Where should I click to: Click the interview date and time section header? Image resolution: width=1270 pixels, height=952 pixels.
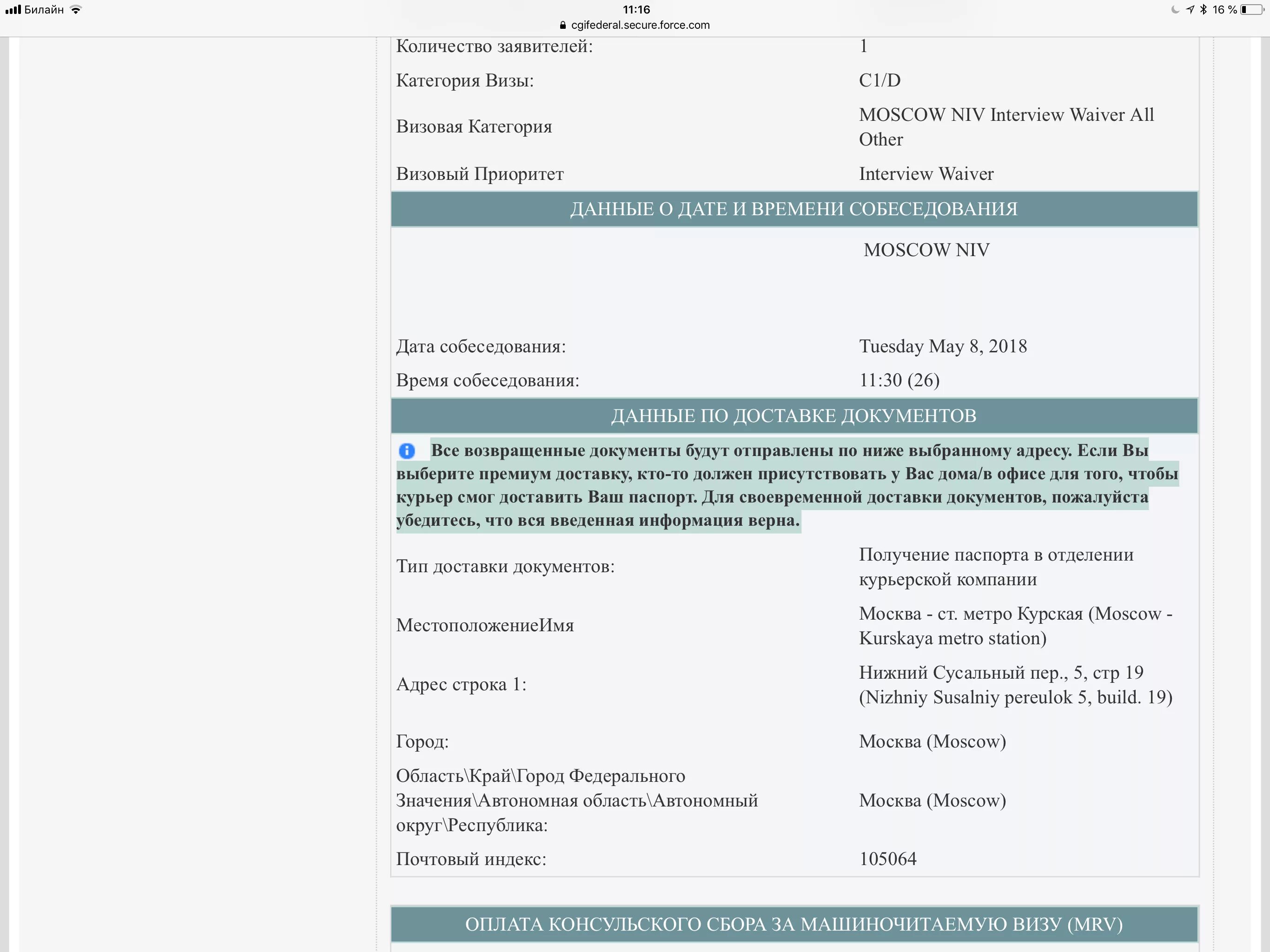pos(794,209)
